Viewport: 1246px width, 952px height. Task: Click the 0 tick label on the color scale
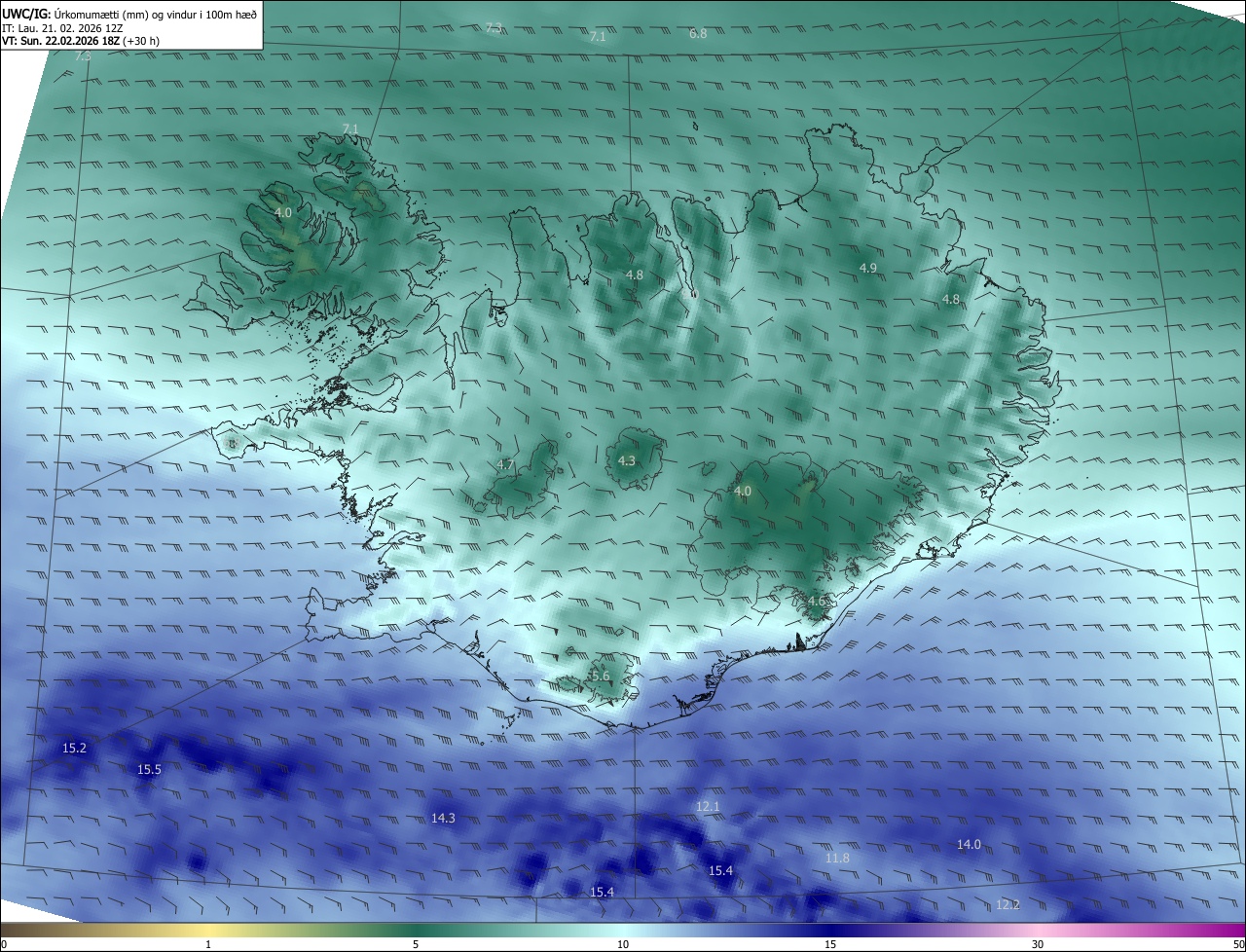4,944
